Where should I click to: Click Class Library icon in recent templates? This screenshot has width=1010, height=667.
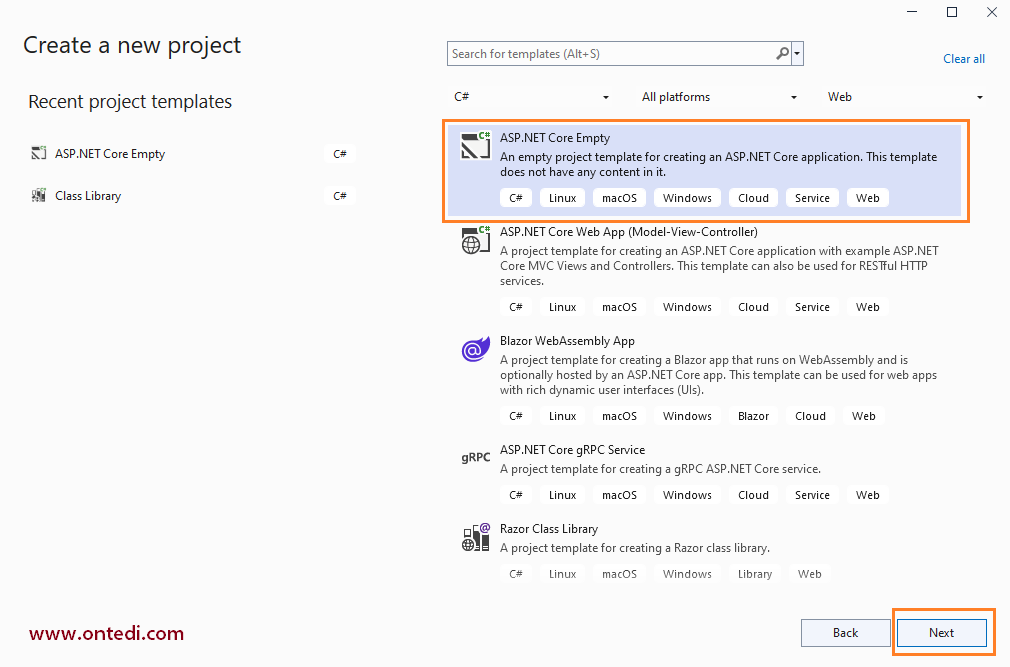pos(39,195)
